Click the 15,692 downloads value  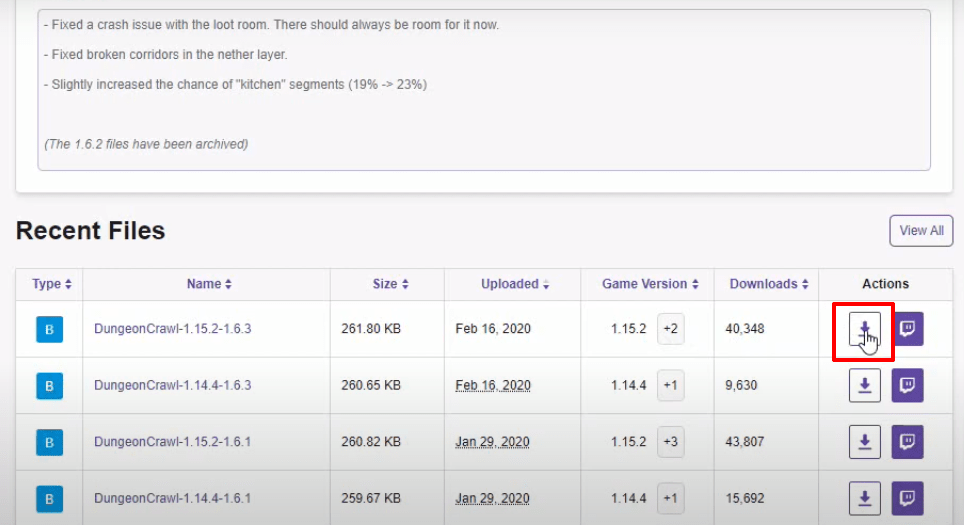[x=745, y=499]
